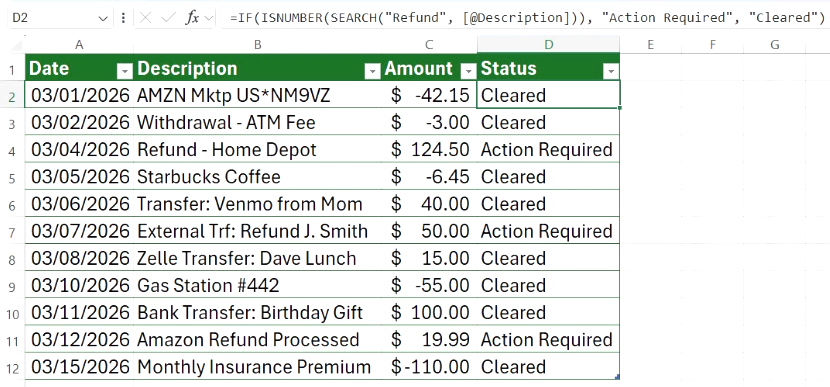Select Cleared status in the Starbucks Coffee row

tap(548, 177)
